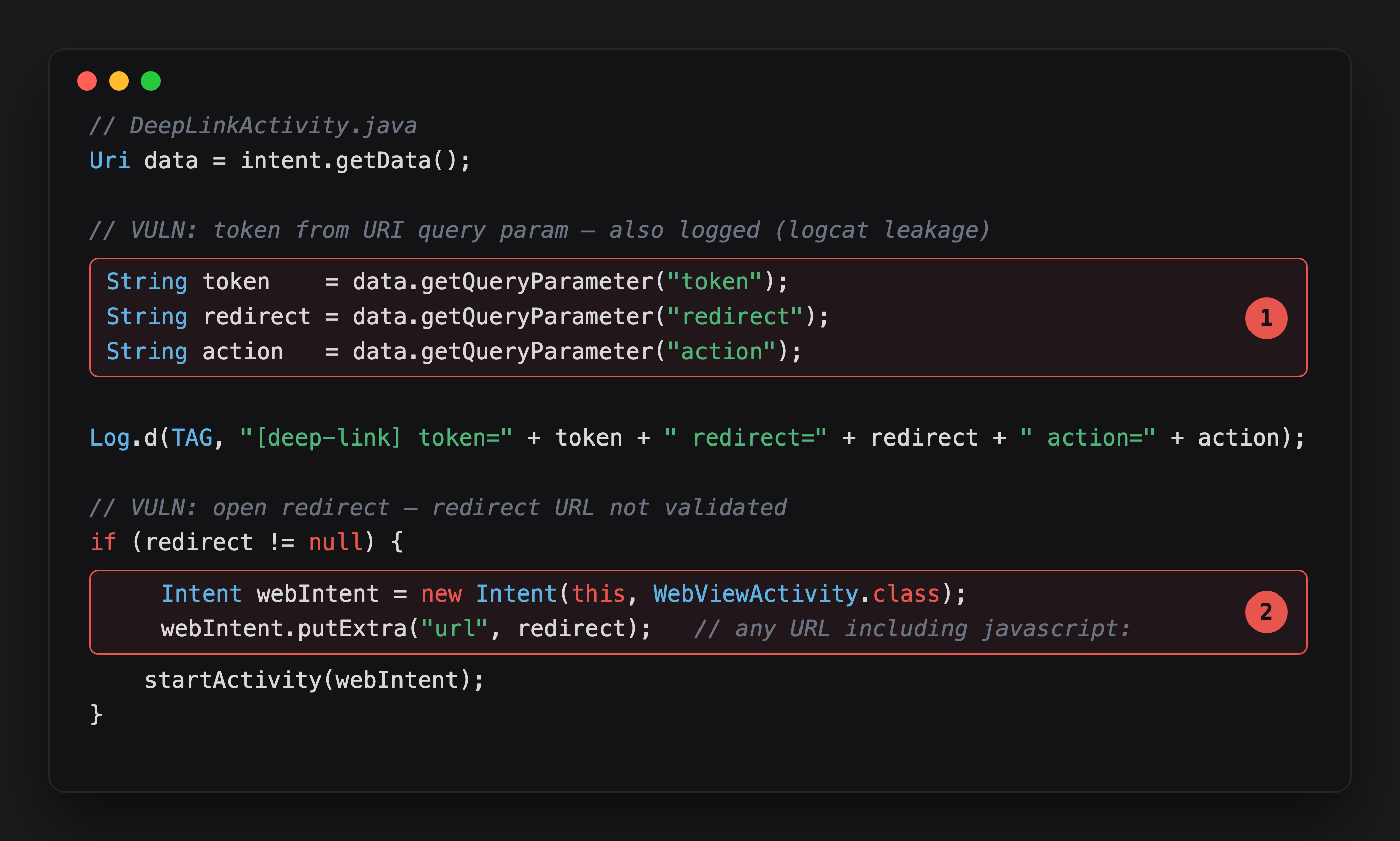
Task: Click the green maximize window dot
Action: click(x=151, y=81)
